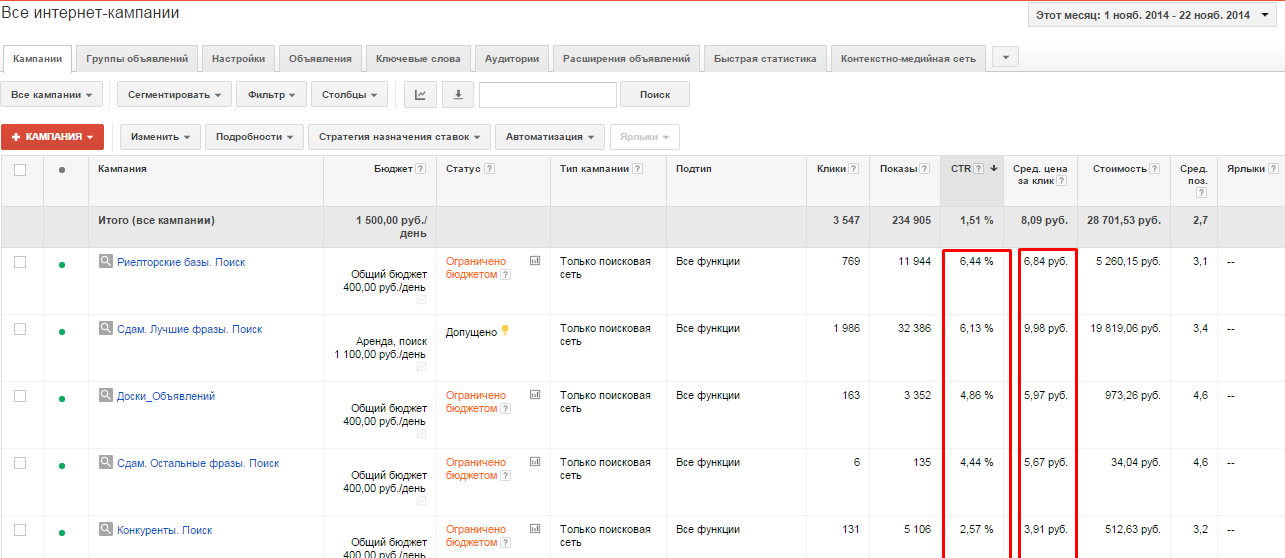
Task: Open campaign Доски_Объявлений
Action: point(166,396)
